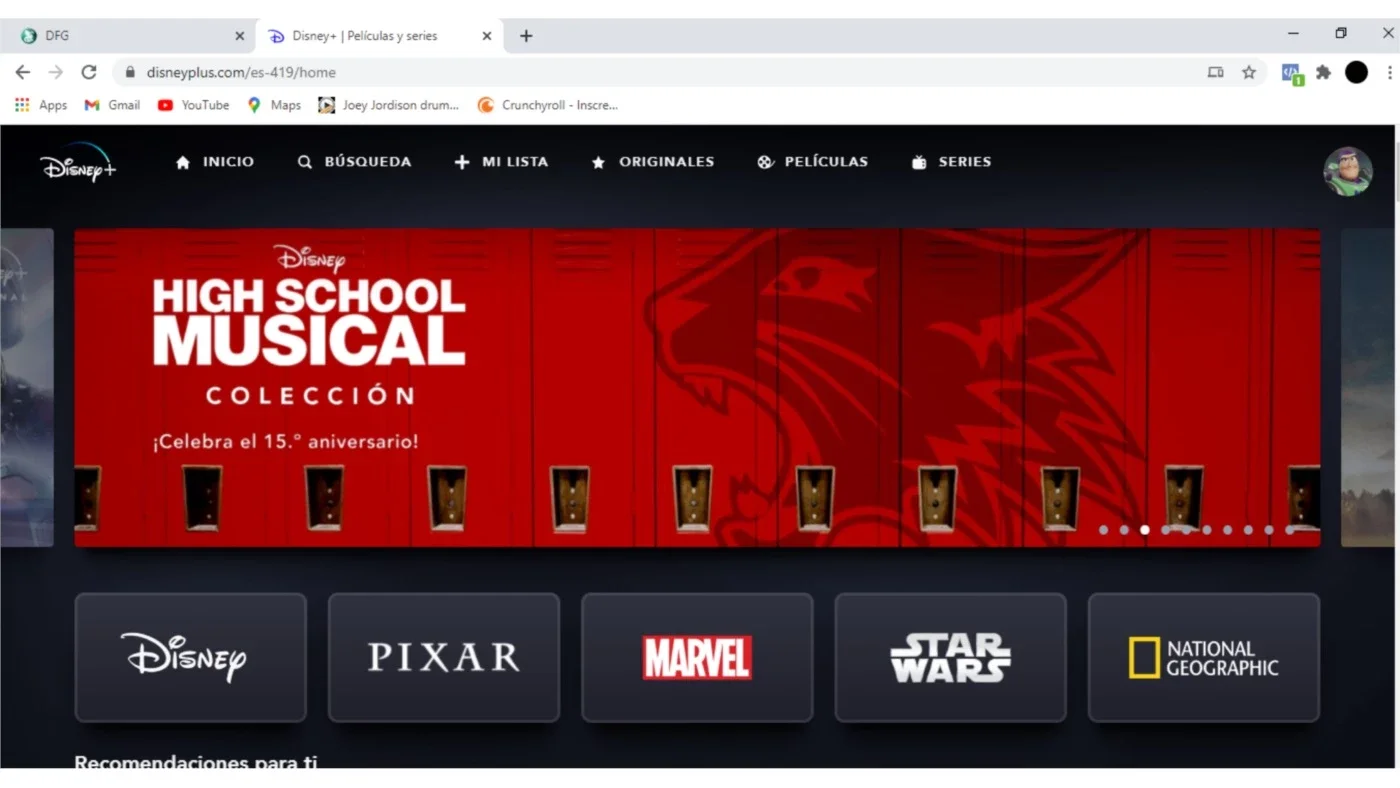Open Joey Jordison drum bookmark
Image resolution: width=1400 pixels, height=788 pixels.
click(x=389, y=105)
